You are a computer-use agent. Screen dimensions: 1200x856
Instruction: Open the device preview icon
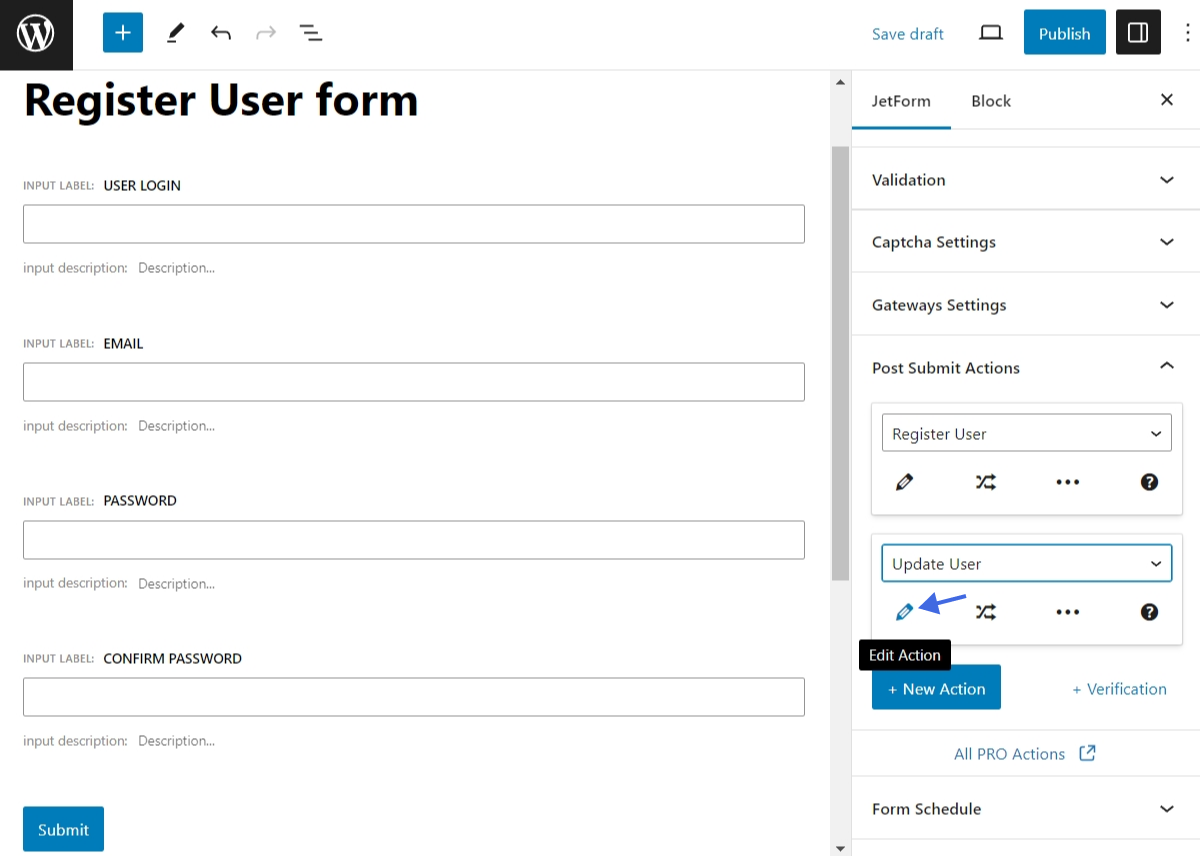coord(990,32)
